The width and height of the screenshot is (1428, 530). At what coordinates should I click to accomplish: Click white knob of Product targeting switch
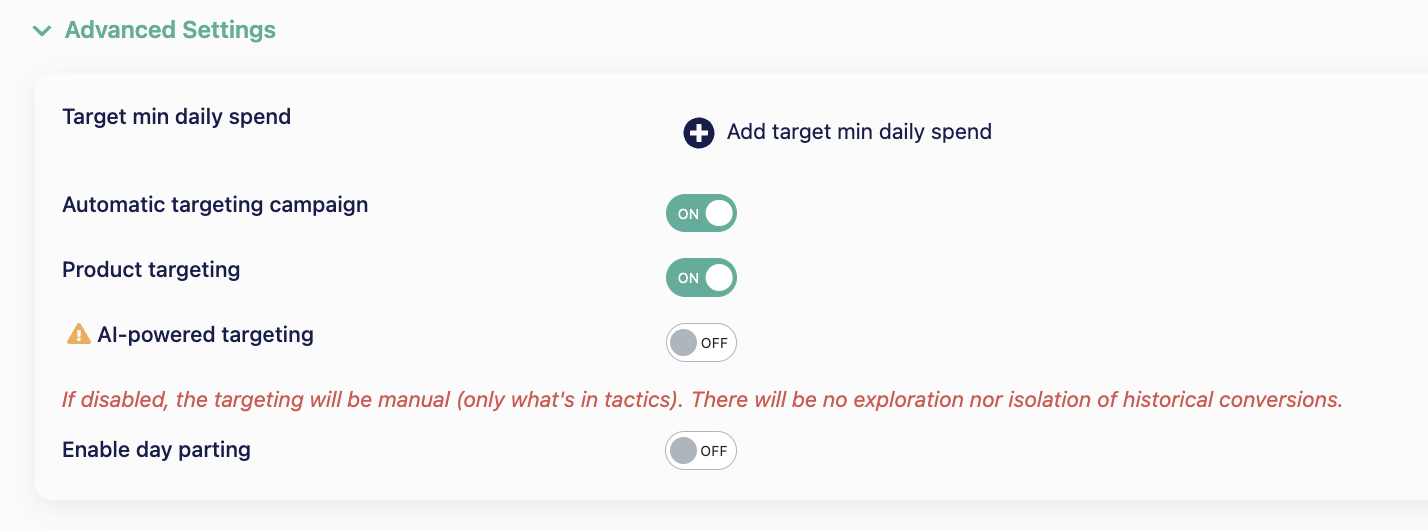[x=719, y=278]
